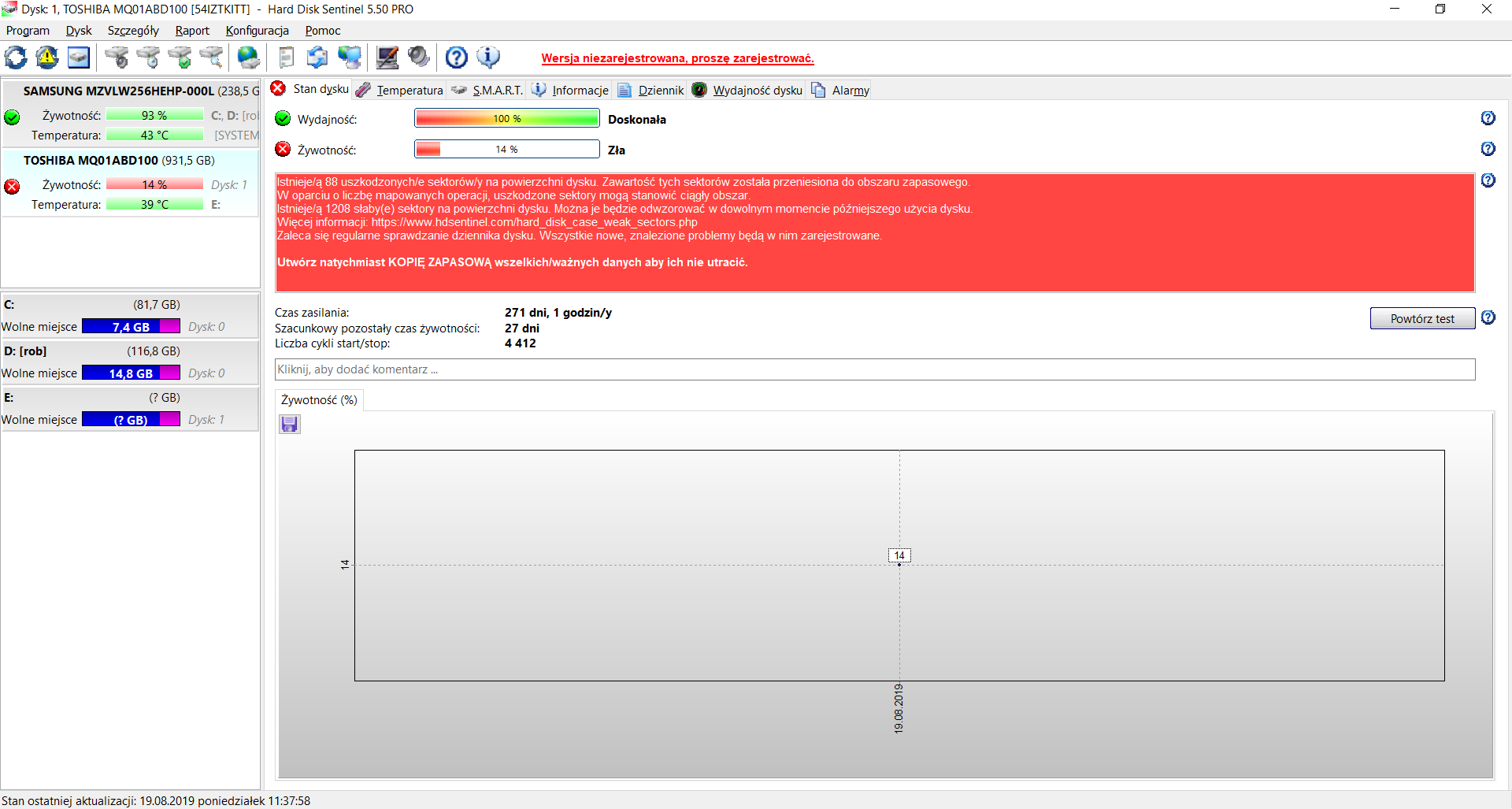
Task: Click the SAMSUNG Żywotność 93 % bar
Action: (154, 115)
